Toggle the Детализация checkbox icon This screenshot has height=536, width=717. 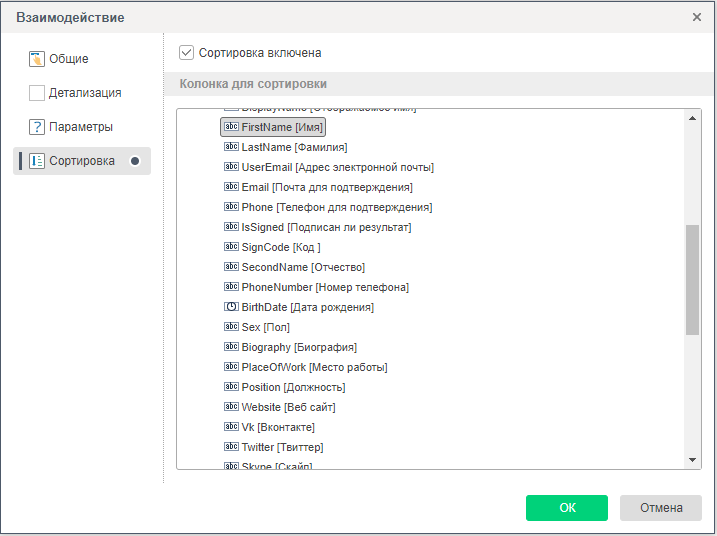37,93
